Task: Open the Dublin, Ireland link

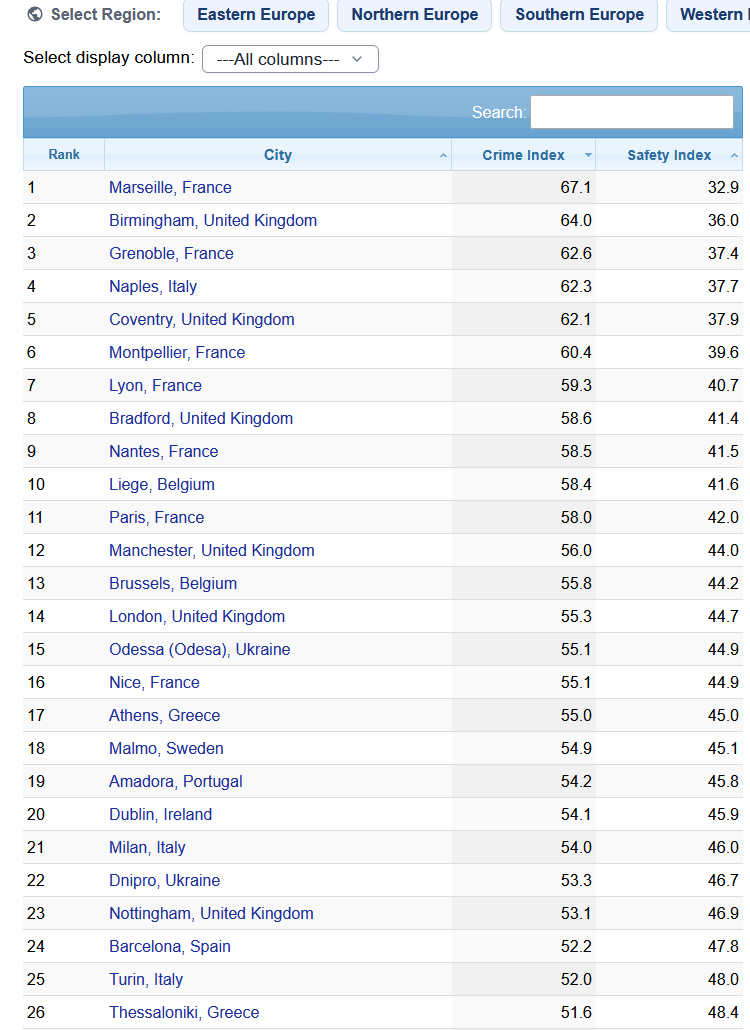Action: [x=160, y=815]
